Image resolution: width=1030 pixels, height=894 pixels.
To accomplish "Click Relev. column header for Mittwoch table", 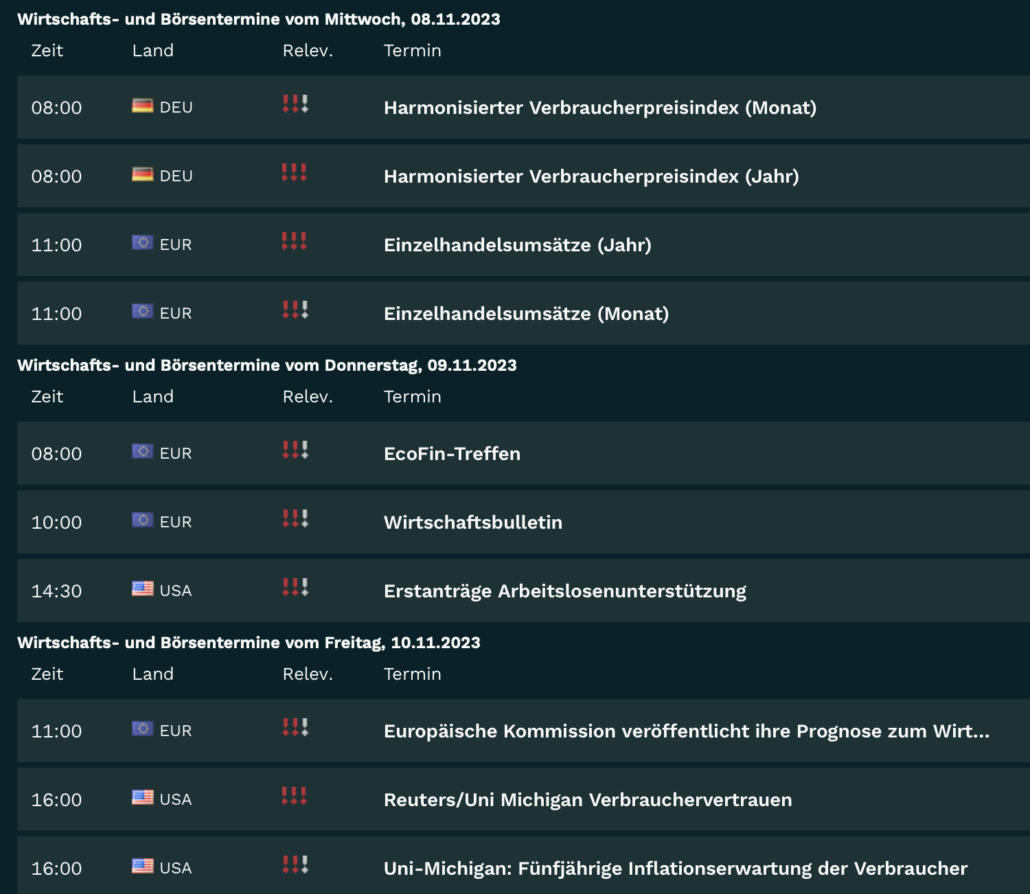I will coord(307,51).
